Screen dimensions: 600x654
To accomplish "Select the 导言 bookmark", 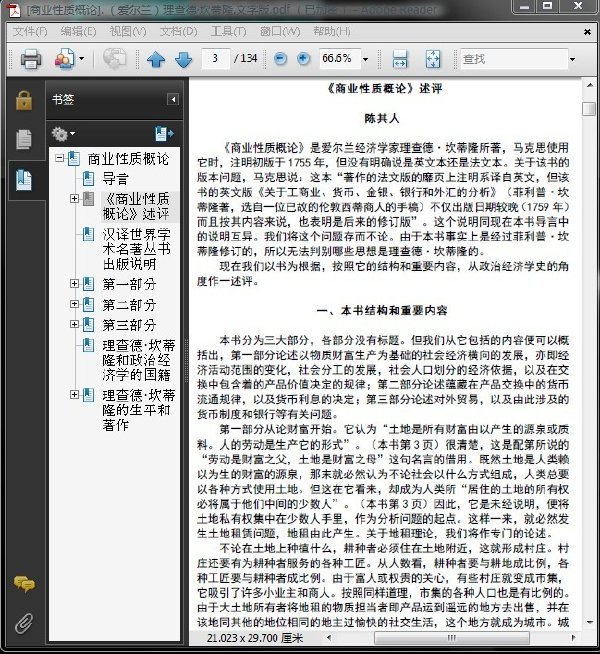I will click(x=115, y=179).
